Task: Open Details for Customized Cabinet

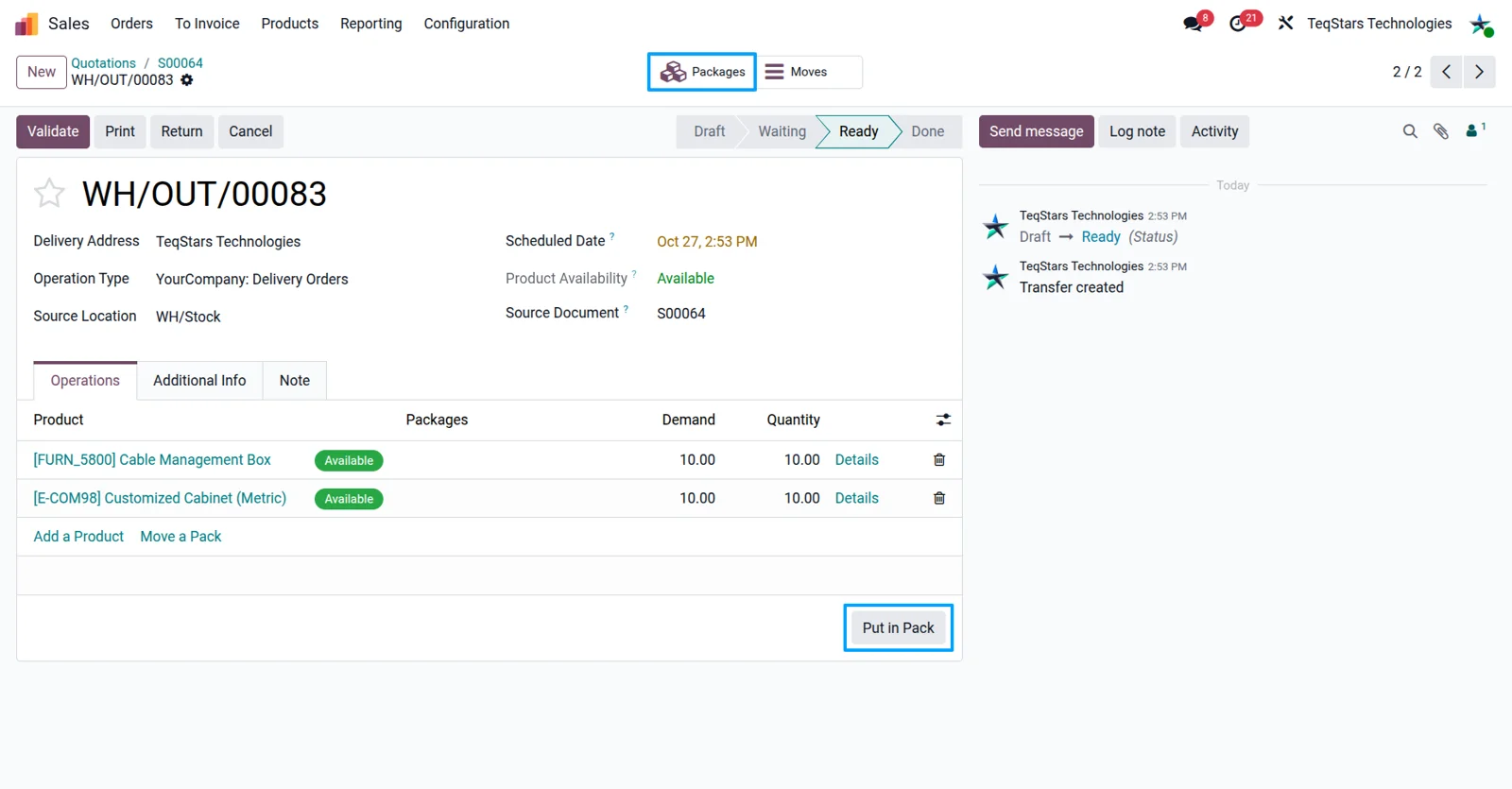Action: [857, 498]
